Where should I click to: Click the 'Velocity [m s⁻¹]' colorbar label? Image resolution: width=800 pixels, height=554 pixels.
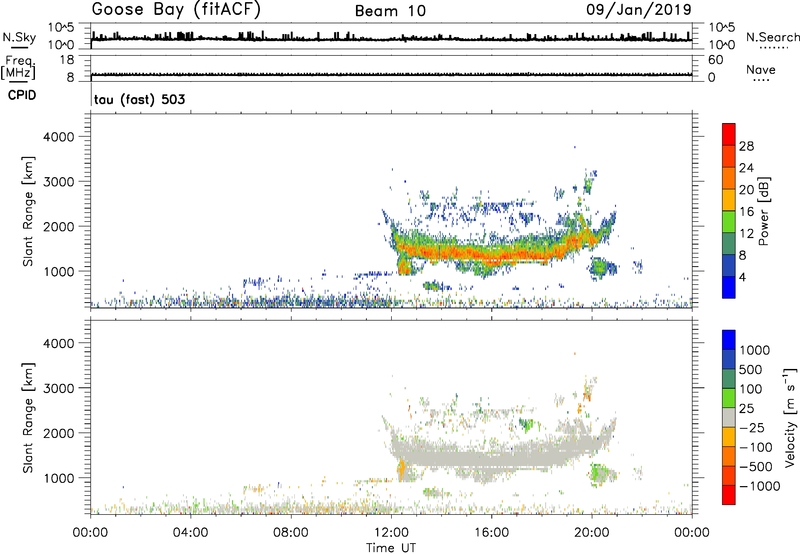790,417
